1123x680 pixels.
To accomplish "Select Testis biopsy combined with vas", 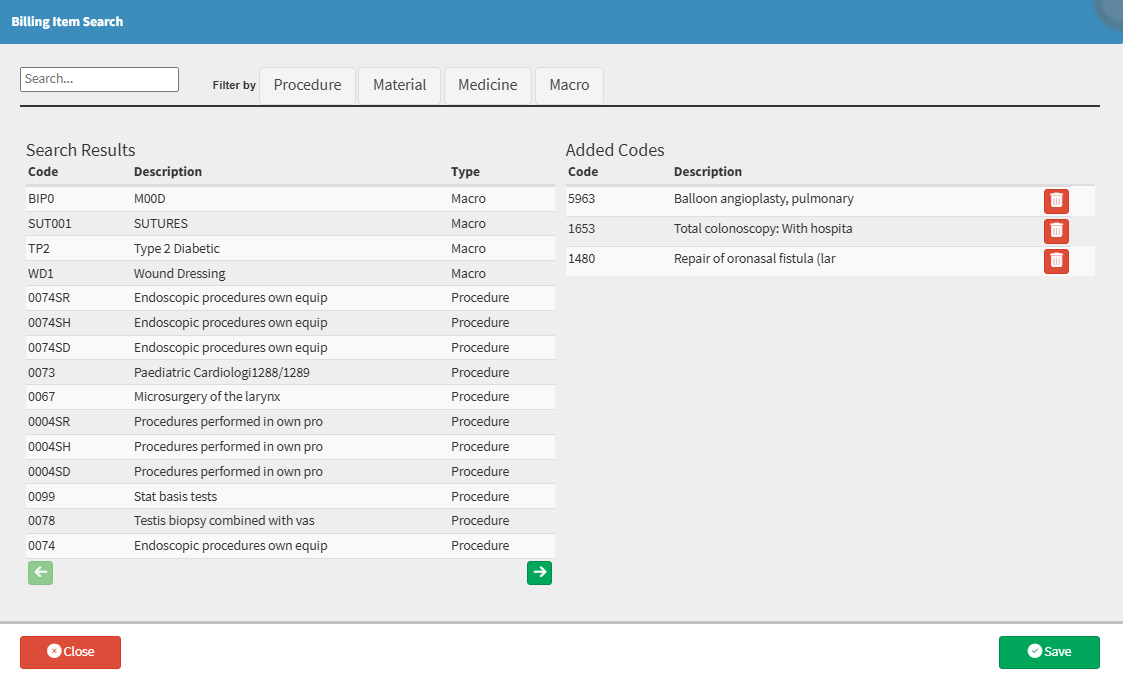I will pyautogui.click(x=224, y=521).
